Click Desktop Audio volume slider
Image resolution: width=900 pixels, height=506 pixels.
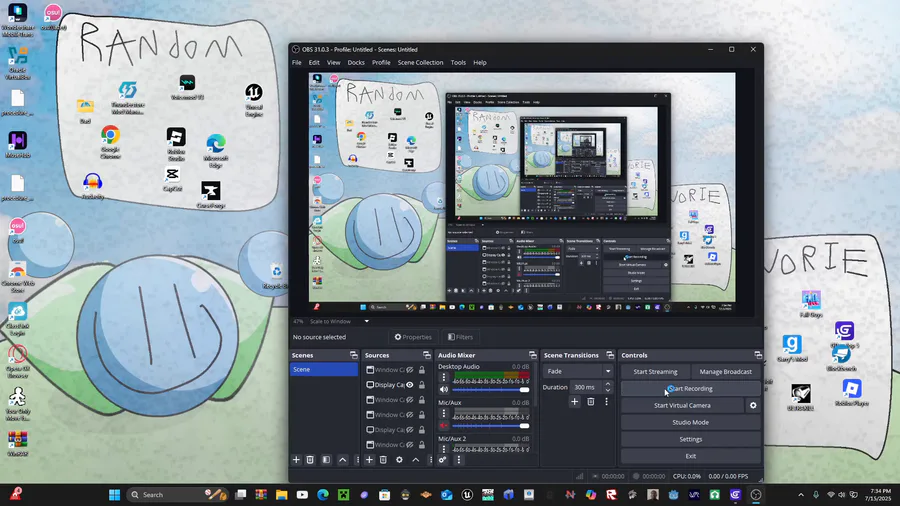tap(491, 390)
